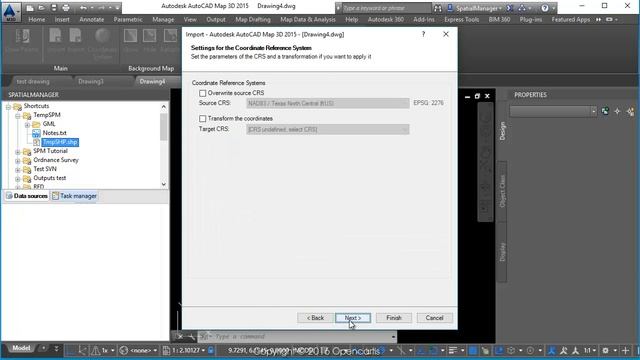This screenshot has height=360, width=640.
Task: Open the Home ribbon tab
Action: click(37, 20)
